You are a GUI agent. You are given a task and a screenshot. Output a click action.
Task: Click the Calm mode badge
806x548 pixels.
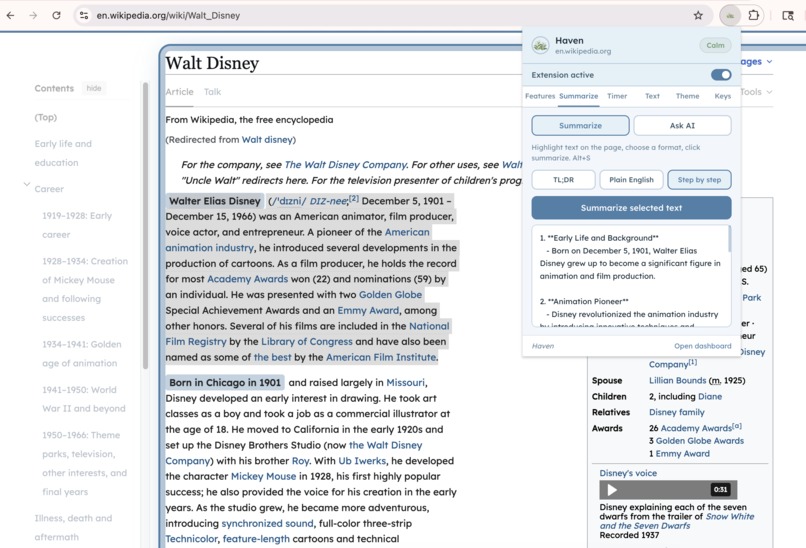715,45
